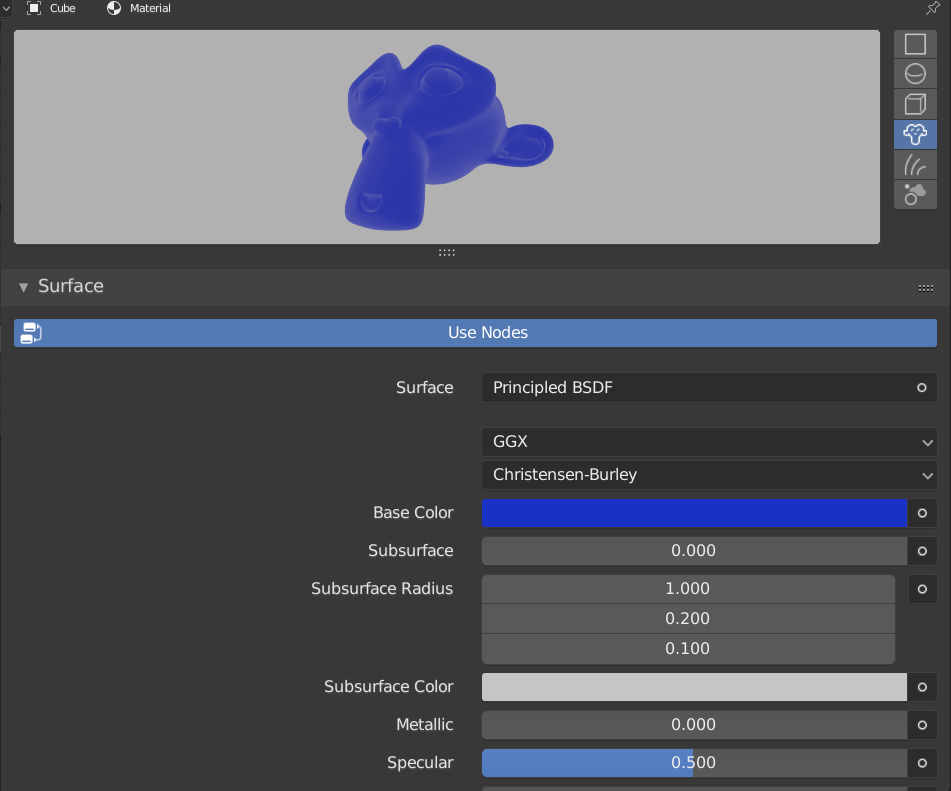Click the node icon on Use Nodes button

coord(30,333)
